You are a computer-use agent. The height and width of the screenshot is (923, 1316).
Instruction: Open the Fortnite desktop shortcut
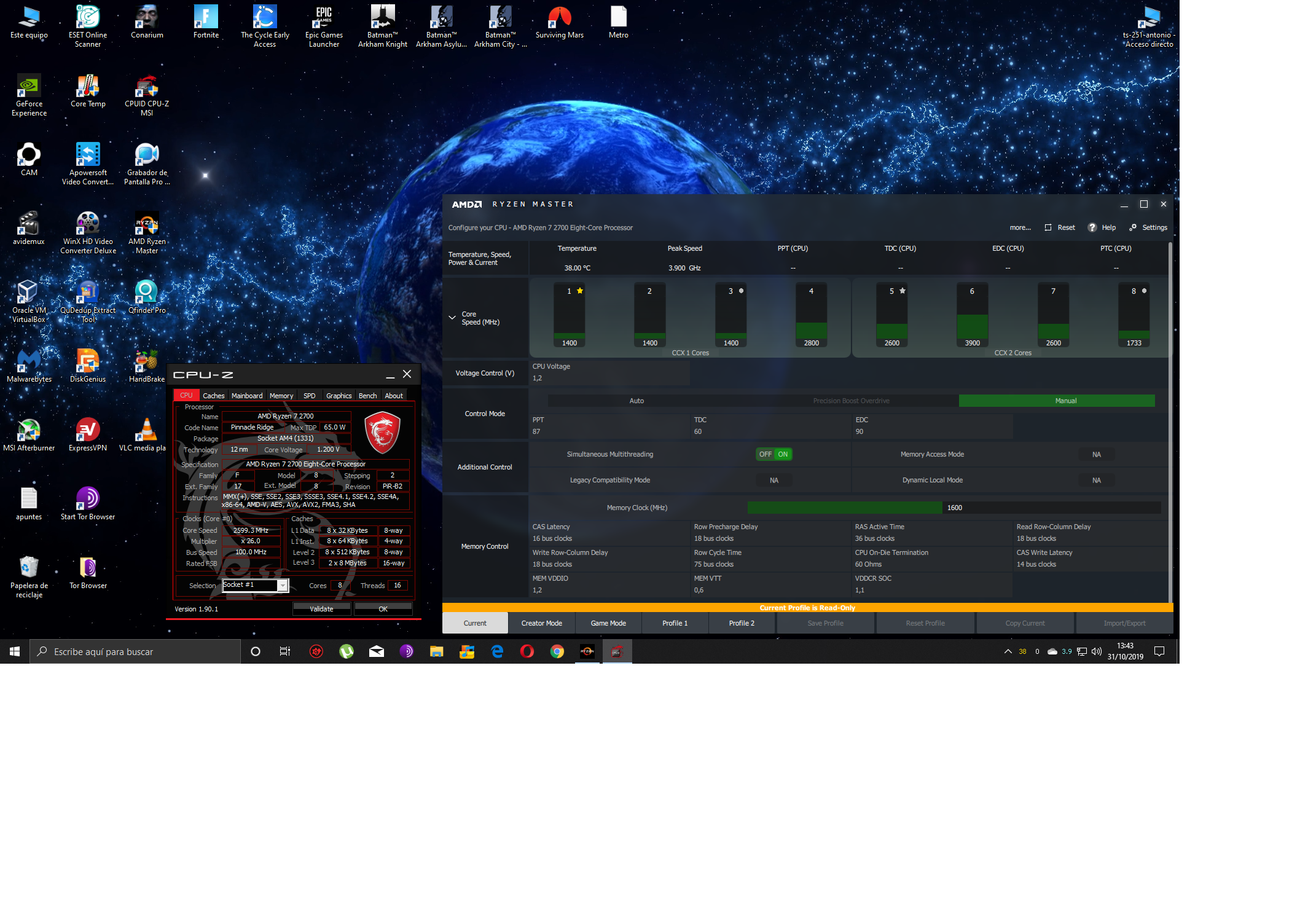(206, 22)
